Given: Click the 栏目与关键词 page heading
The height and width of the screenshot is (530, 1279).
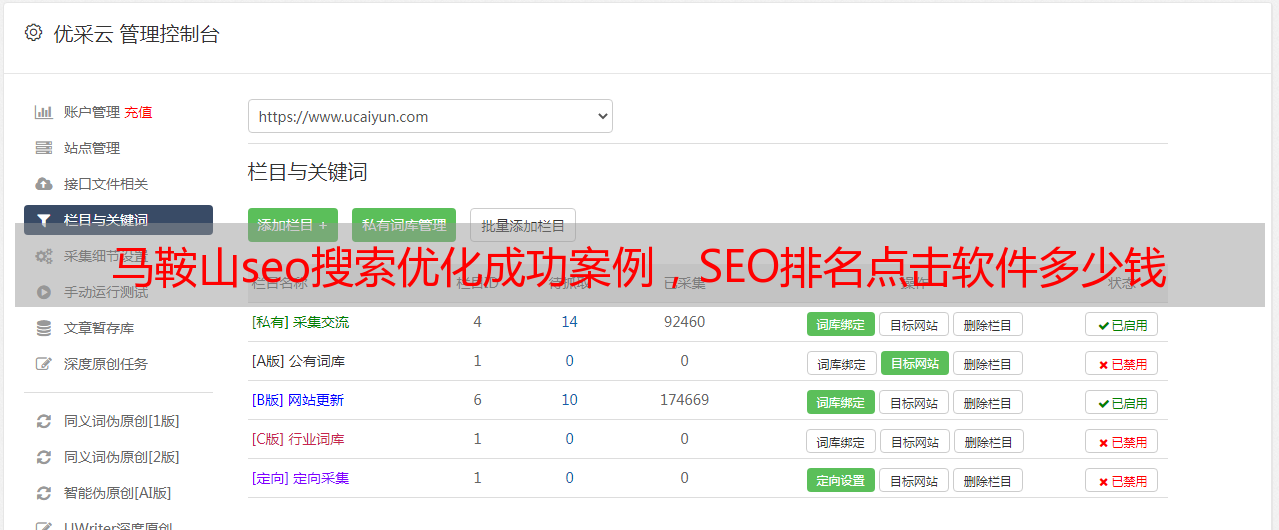Looking at the screenshot, I should pos(308,172).
